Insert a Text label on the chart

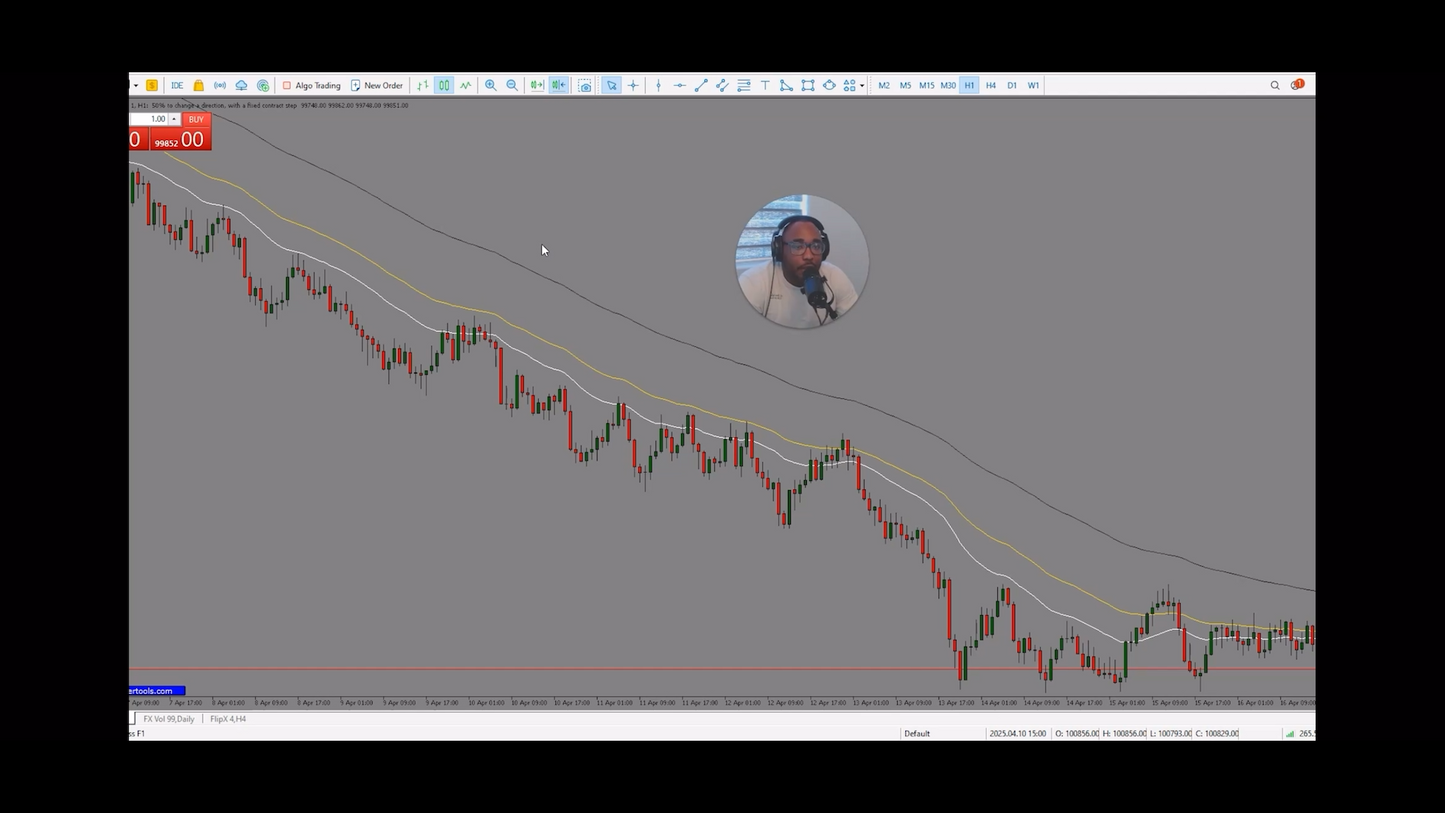[x=764, y=85]
